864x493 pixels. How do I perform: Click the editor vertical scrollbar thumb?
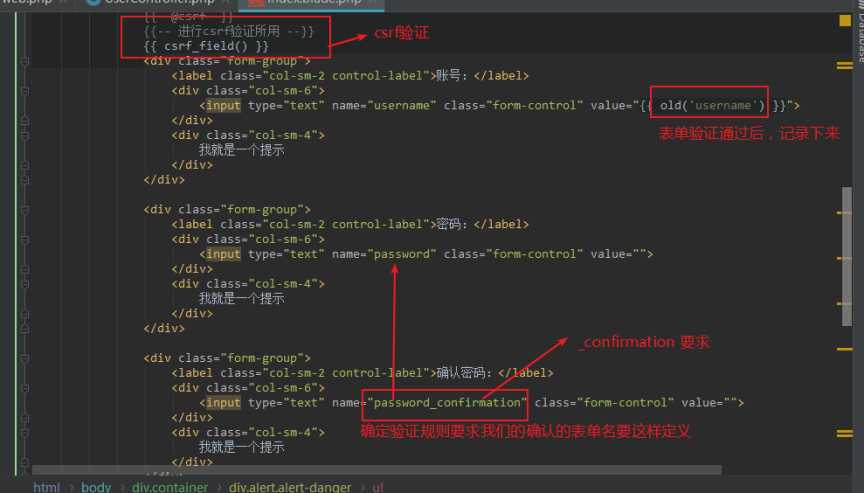(x=846, y=256)
